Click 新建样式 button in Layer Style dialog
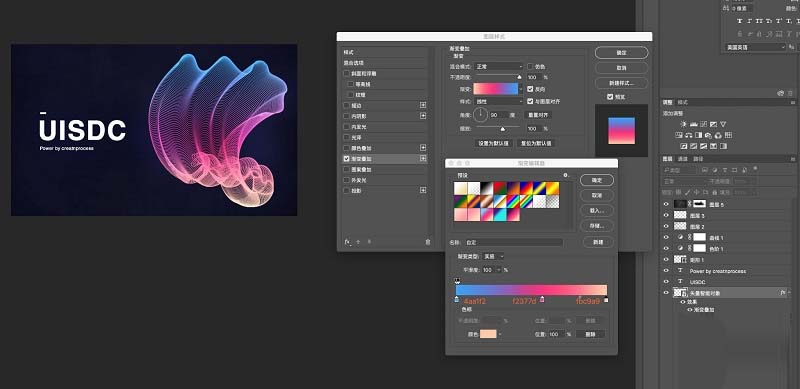Image resolution: width=800 pixels, height=389 pixels. point(621,83)
